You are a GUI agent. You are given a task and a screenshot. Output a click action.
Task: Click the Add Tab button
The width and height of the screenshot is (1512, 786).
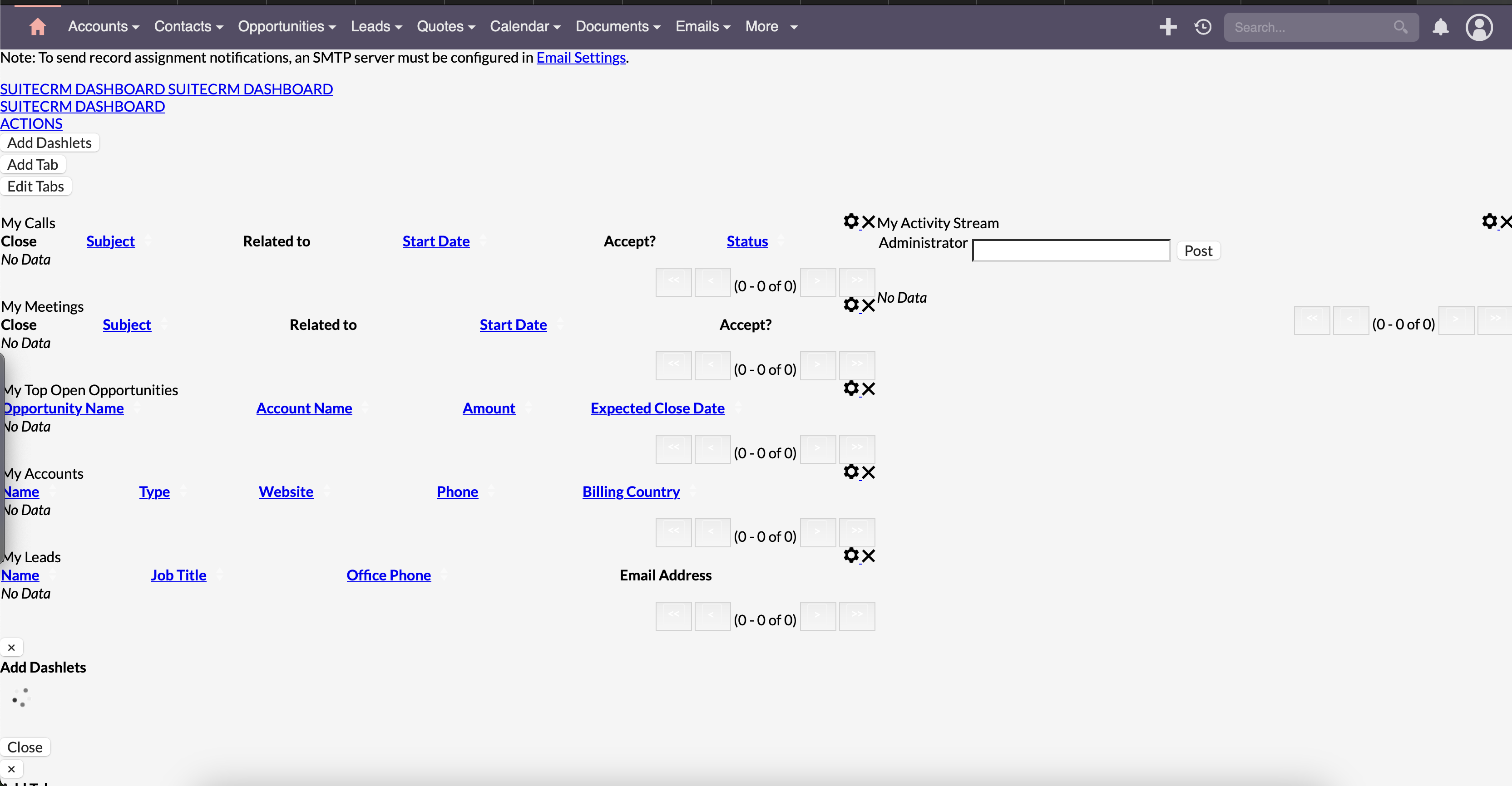pos(33,164)
